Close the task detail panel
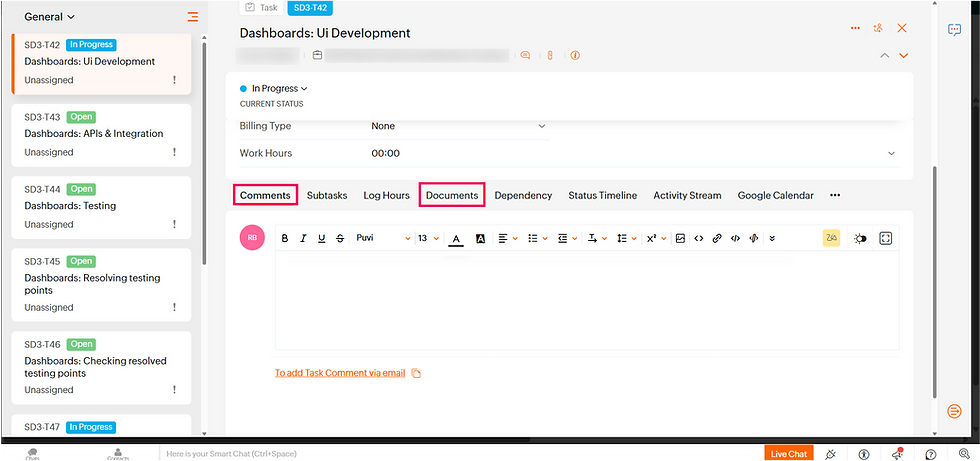 pos(902,28)
